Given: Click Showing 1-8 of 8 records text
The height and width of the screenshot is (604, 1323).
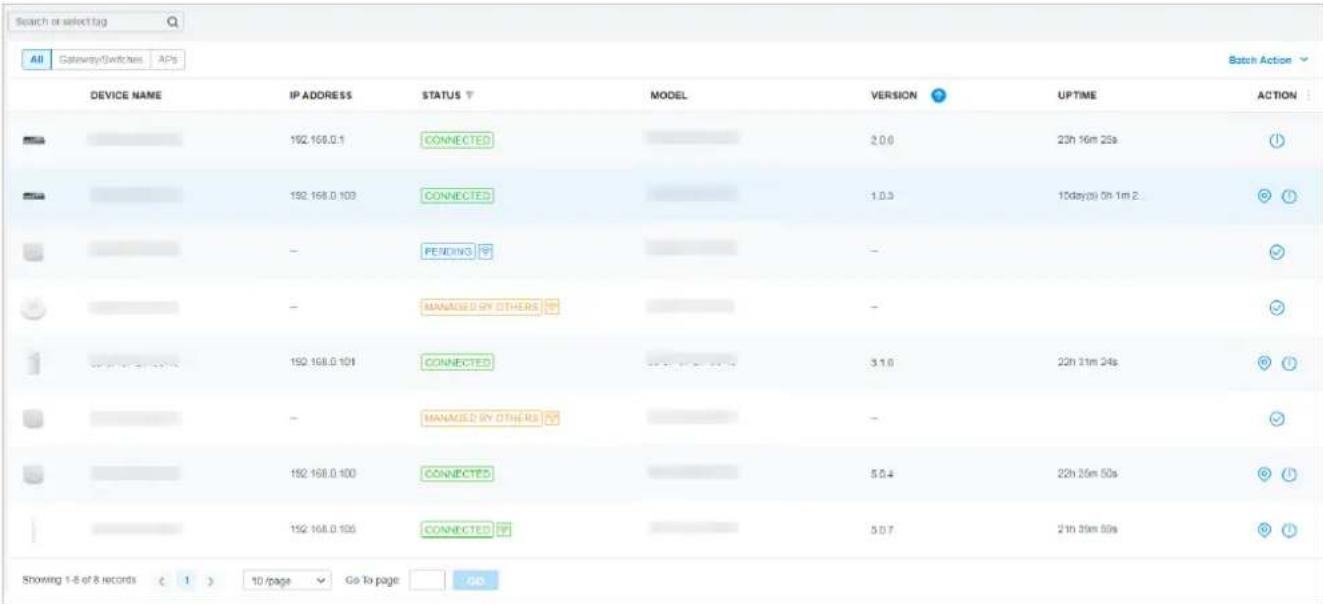Looking at the screenshot, I should point(78,580).
